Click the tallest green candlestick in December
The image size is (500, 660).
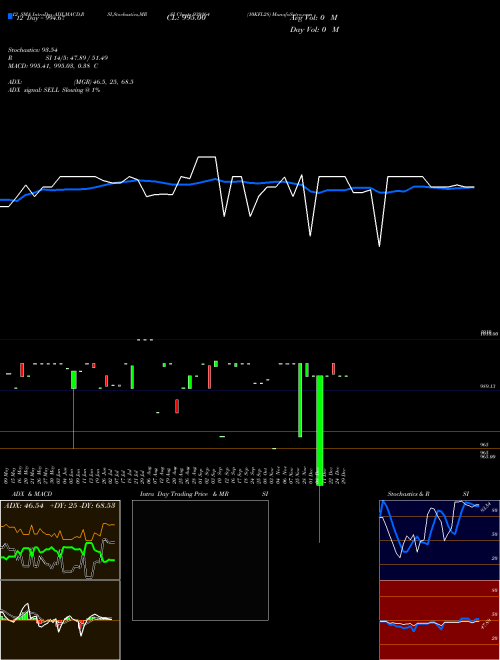pyautogui.click(x=319, y=430)
